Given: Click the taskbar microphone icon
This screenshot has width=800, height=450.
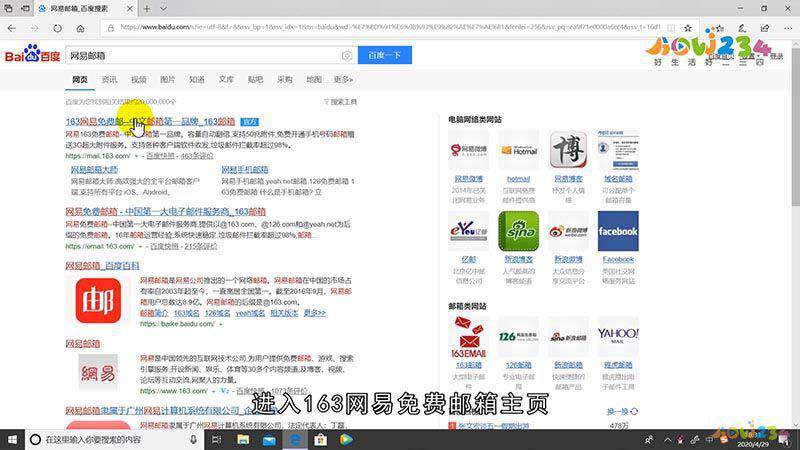Looking at the screenshot, I should 193,439.
